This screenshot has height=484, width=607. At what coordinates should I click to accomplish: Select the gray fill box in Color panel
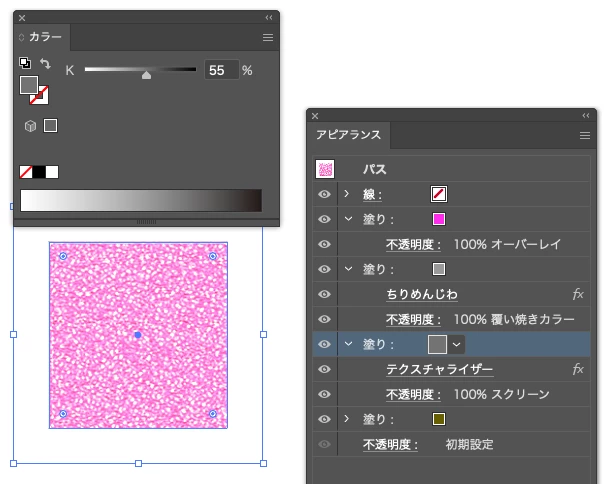(29, 85)
